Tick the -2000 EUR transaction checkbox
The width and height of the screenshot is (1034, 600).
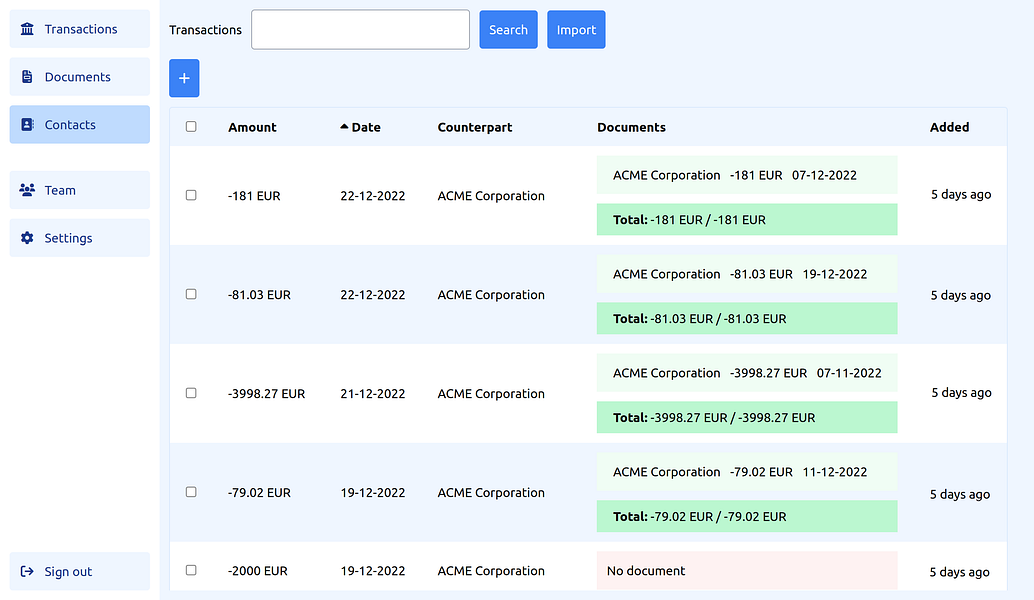(x=191, y=570)
